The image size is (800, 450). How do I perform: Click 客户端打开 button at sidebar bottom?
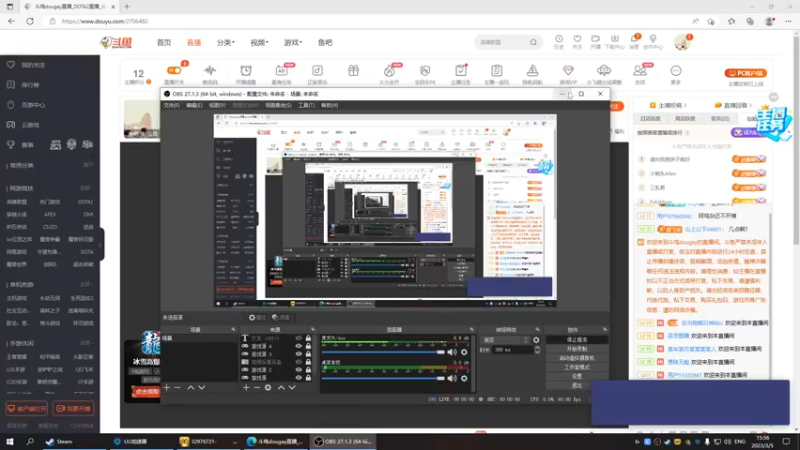[x=27, y=409]
